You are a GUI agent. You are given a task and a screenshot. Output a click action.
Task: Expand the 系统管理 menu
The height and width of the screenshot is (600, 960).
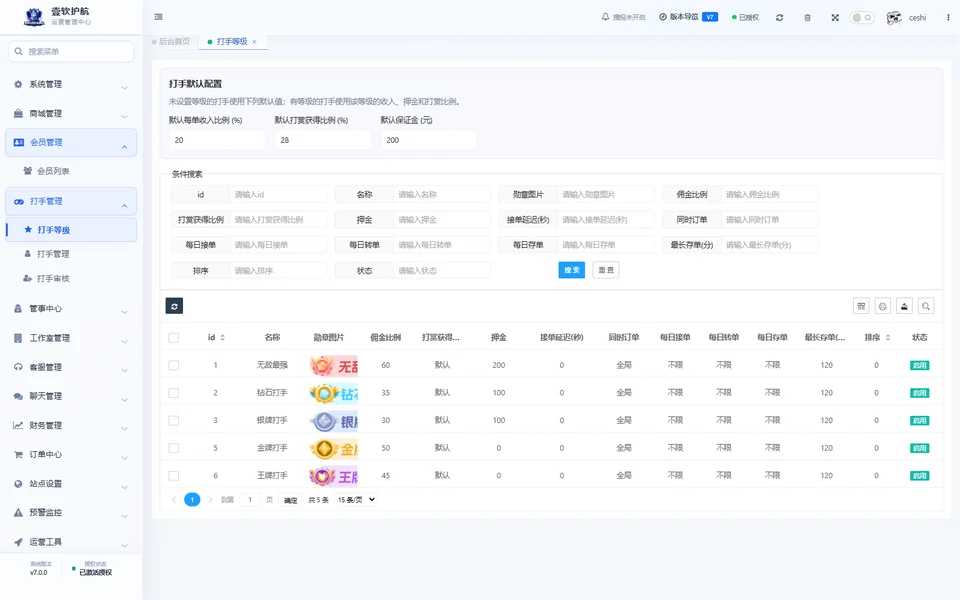(x=71, y=84)
